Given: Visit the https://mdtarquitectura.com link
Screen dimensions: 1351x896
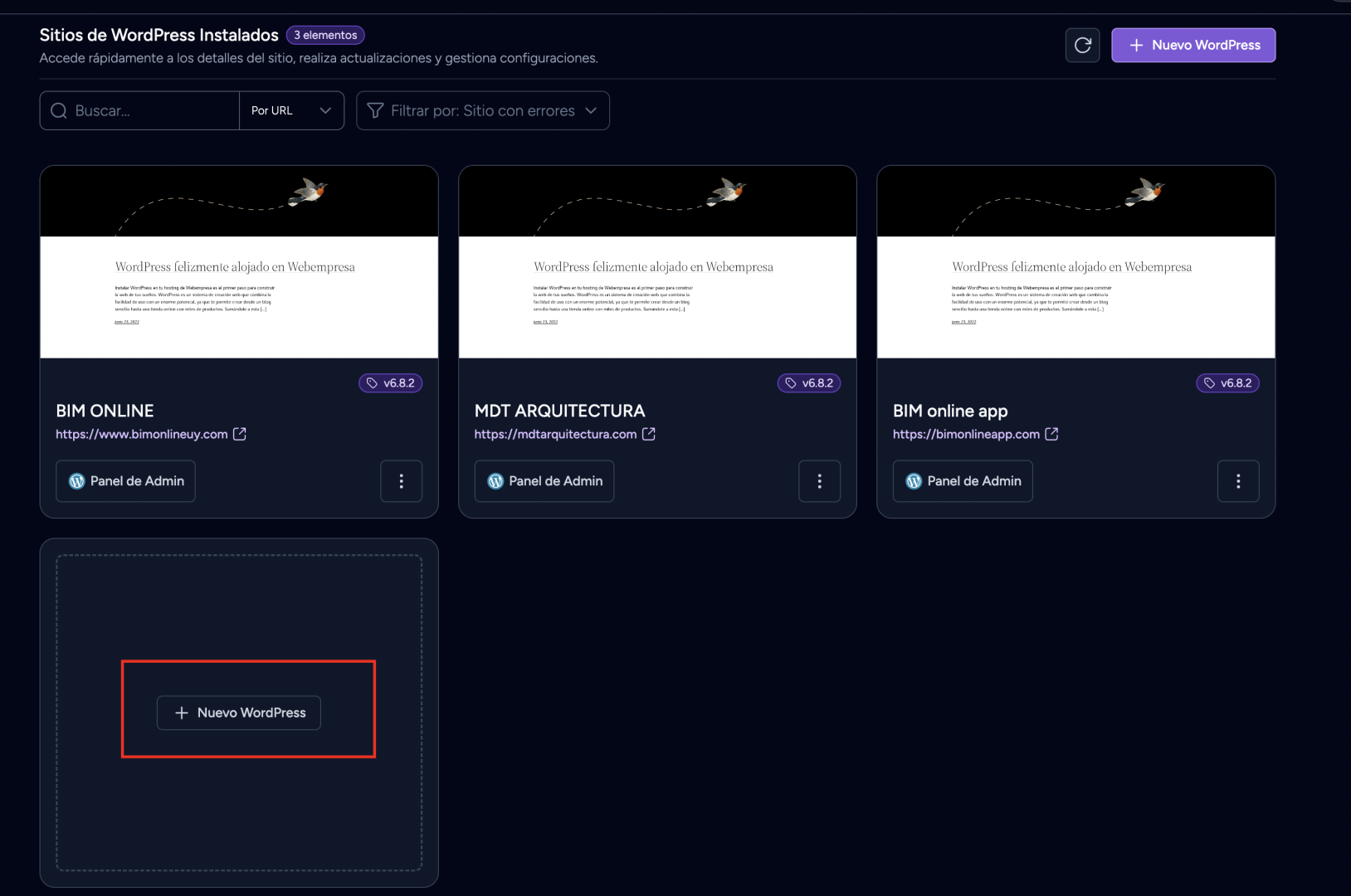Looking at the screenshot, I should tap(555, 434).
